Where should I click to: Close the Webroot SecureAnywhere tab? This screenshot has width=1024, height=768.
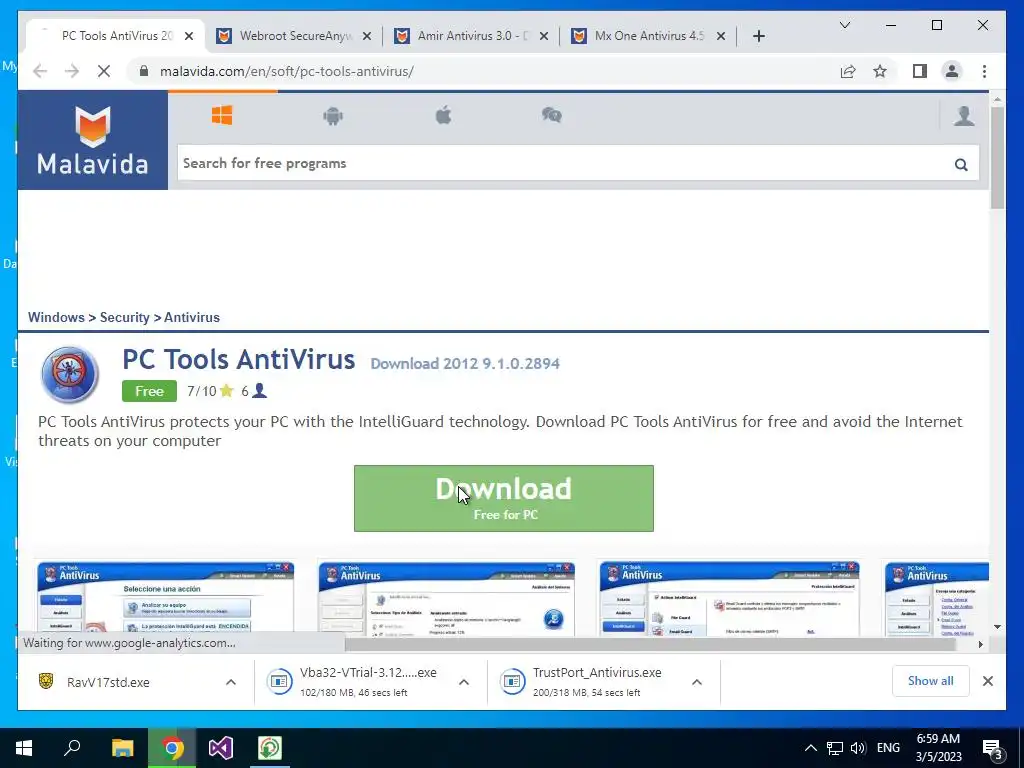[367, 37]
